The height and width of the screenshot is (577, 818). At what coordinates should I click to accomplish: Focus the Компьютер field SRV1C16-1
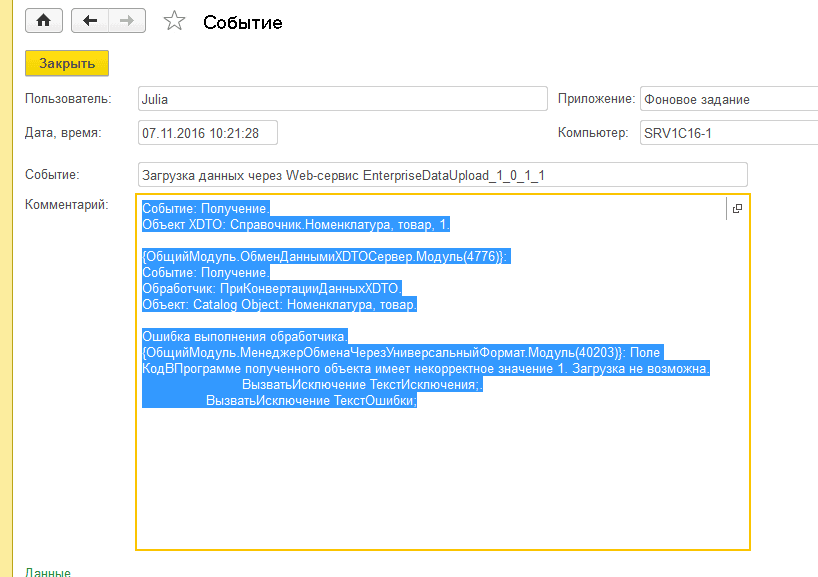click(x=728, y=132)
